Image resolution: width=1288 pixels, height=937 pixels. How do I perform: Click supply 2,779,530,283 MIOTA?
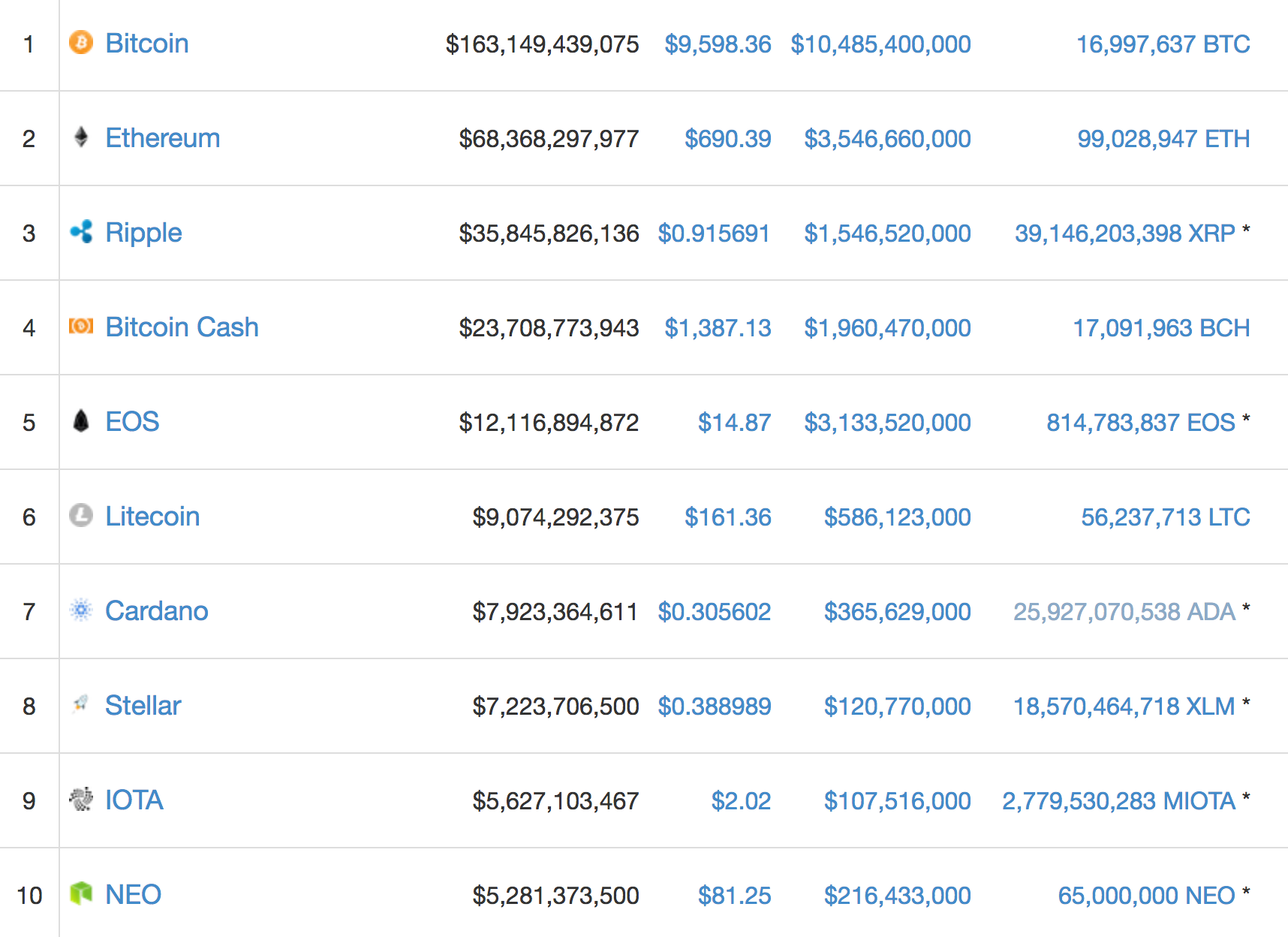click(x=1119, y=801)
